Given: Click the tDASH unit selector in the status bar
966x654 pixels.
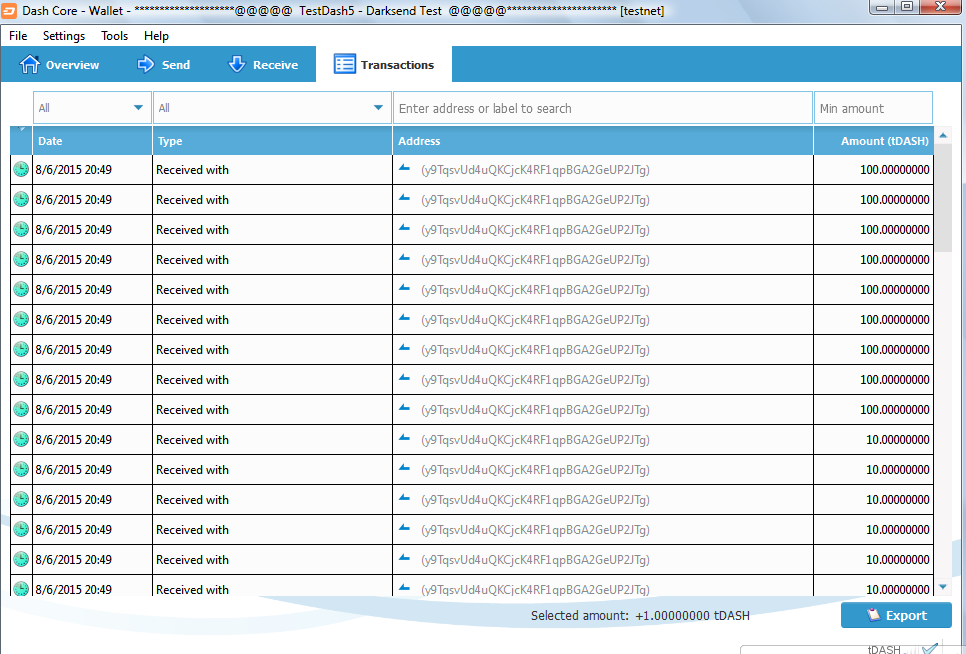Looking at the screenshot, I should [884, 649].
